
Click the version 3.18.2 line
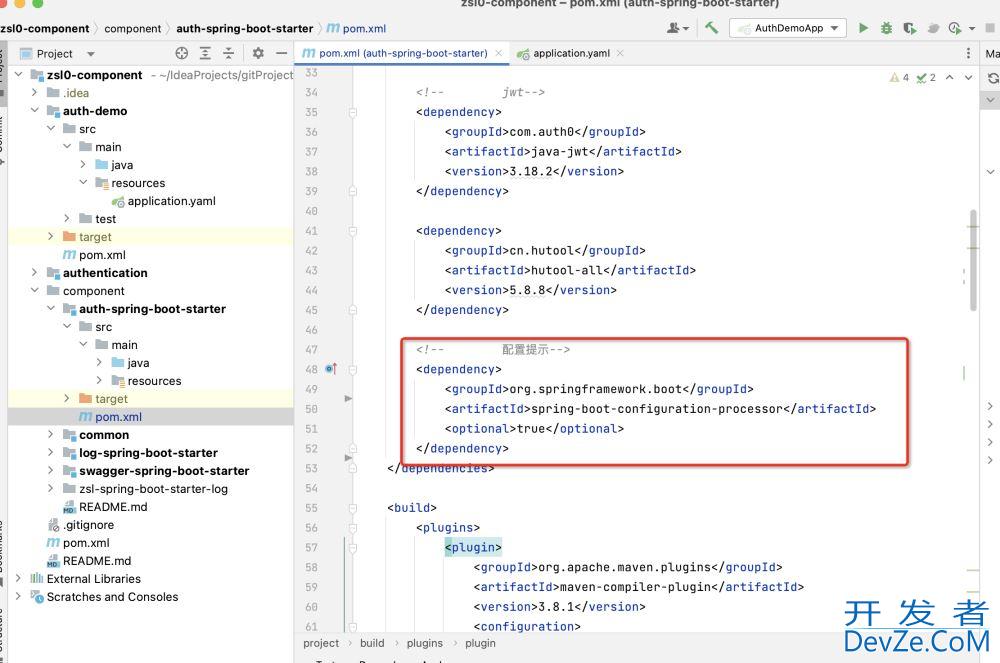534,171
